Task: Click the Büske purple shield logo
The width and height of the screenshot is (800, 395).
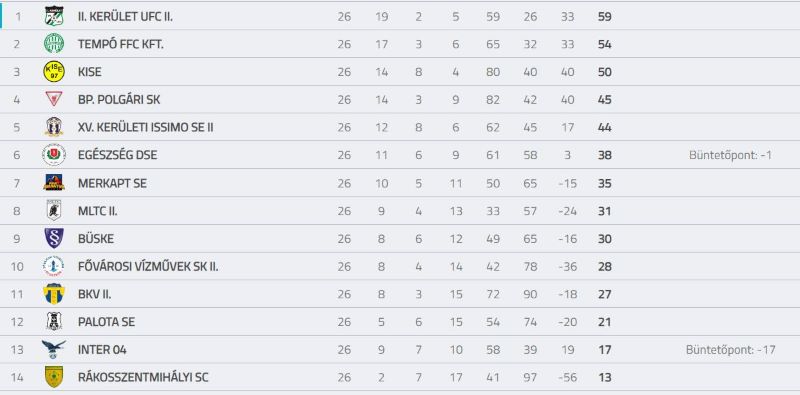Action: pyautogui.click(x=54, y=238)
